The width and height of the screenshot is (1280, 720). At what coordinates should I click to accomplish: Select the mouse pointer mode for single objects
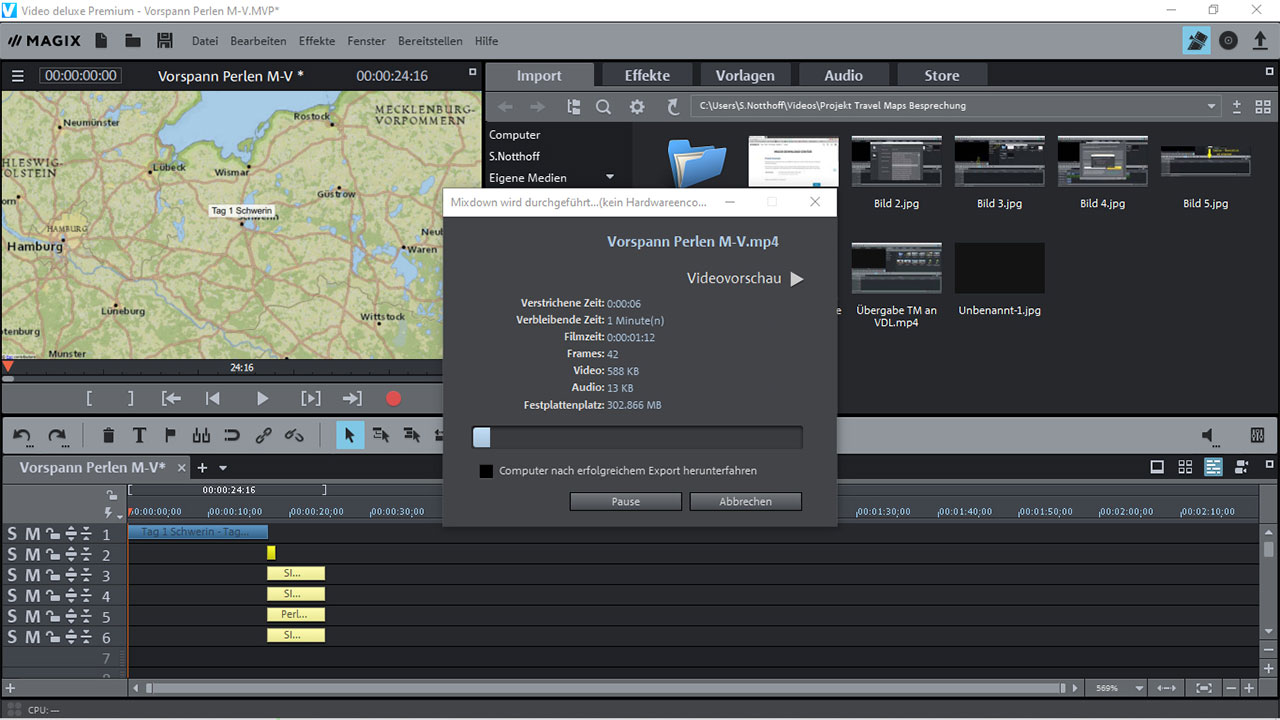tap(349, 435)
